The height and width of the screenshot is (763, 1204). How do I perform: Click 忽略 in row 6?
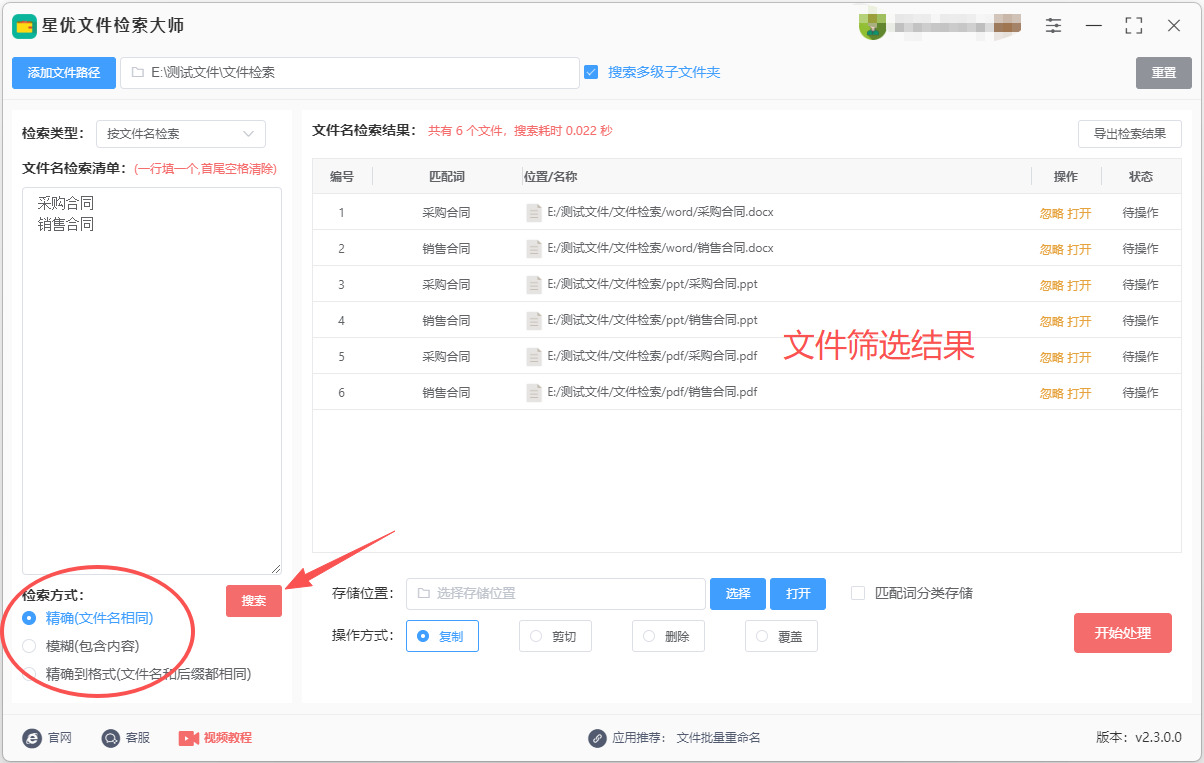[x=1051, y=393]
